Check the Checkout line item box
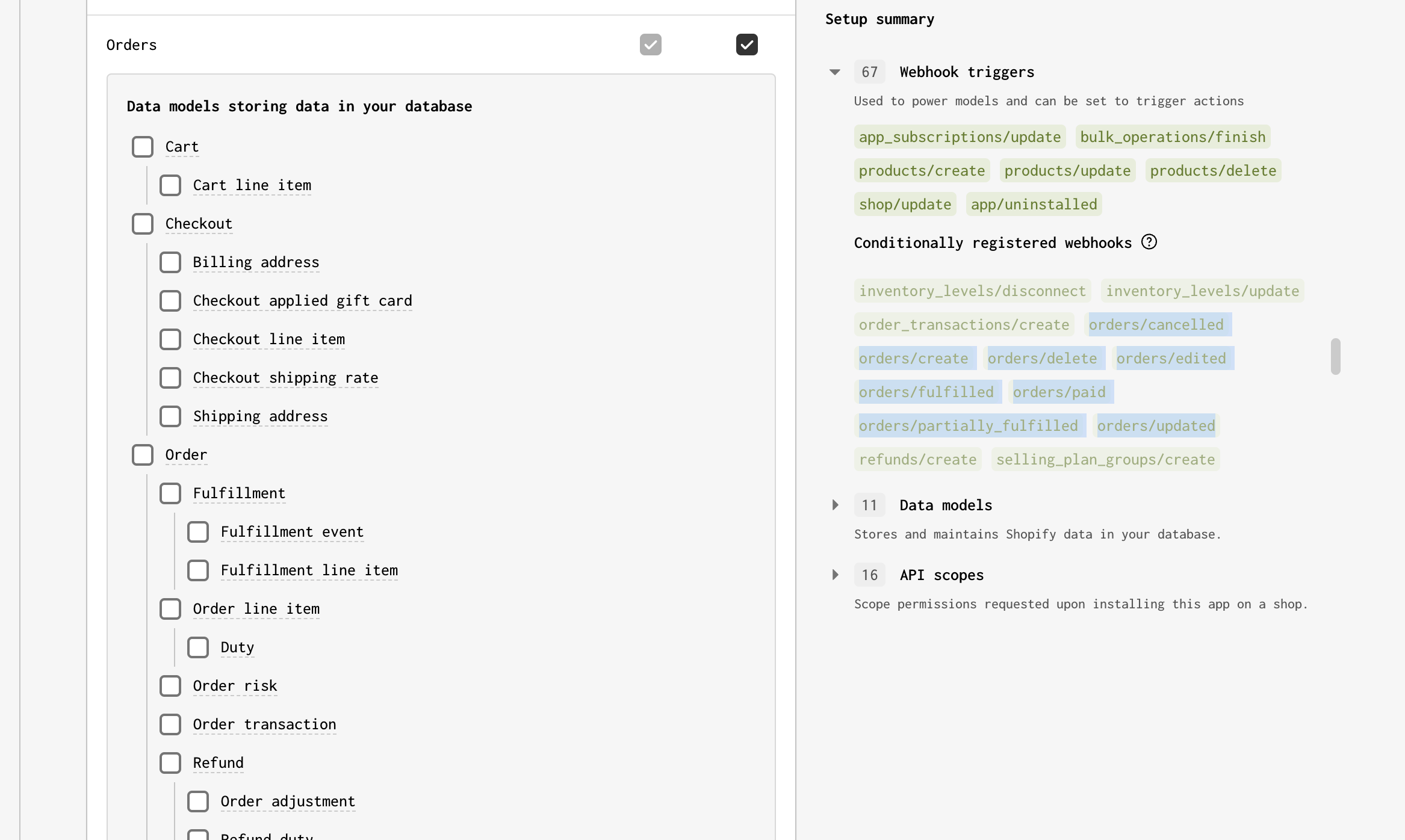The width and height of the screenshot is (1405, 840). 170,339
